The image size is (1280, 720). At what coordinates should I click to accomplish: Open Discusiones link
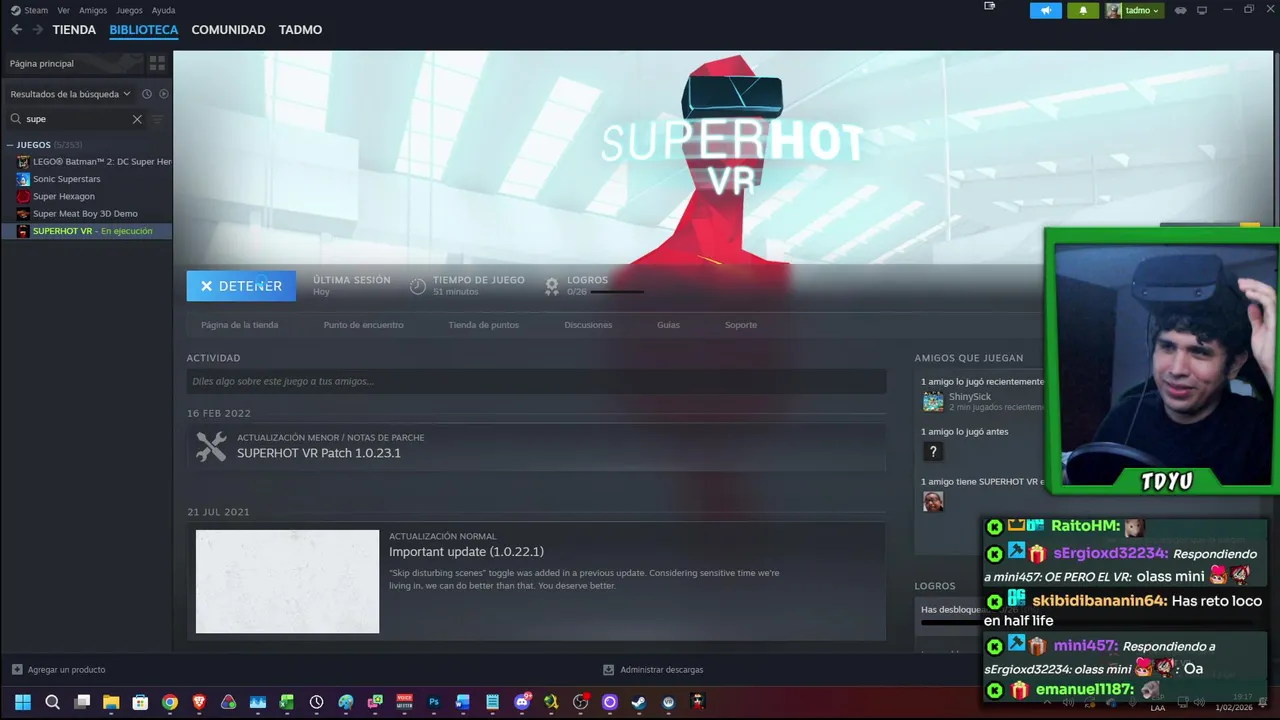(x=588, y=325)
